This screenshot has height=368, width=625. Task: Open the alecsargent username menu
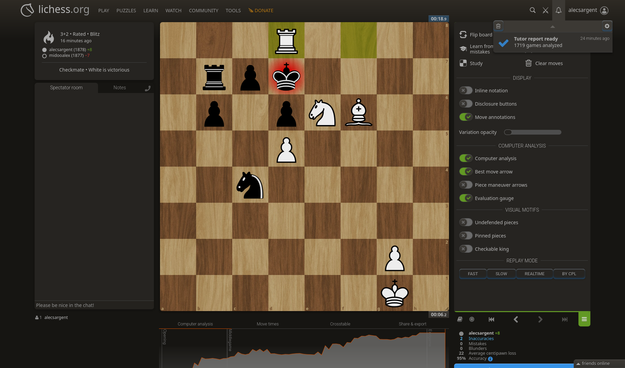pos(582,10)
